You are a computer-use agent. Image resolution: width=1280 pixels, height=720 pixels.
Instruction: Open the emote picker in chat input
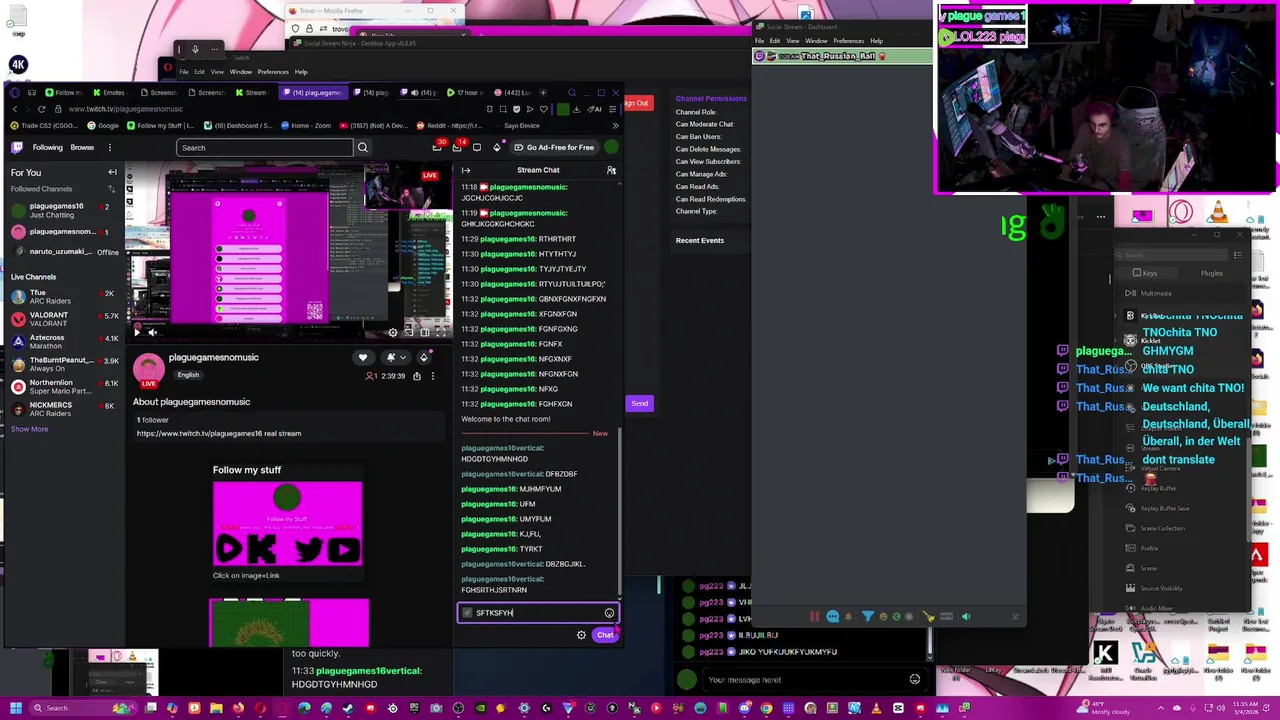(x=609, y=613)
